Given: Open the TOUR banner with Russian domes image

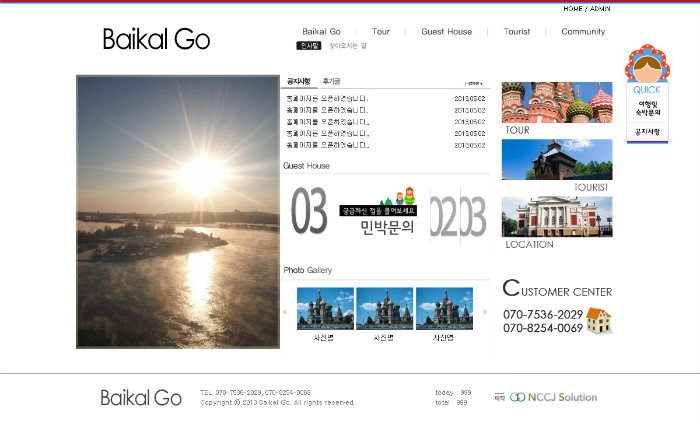Looking at the screenshot, I should point(557,102).
